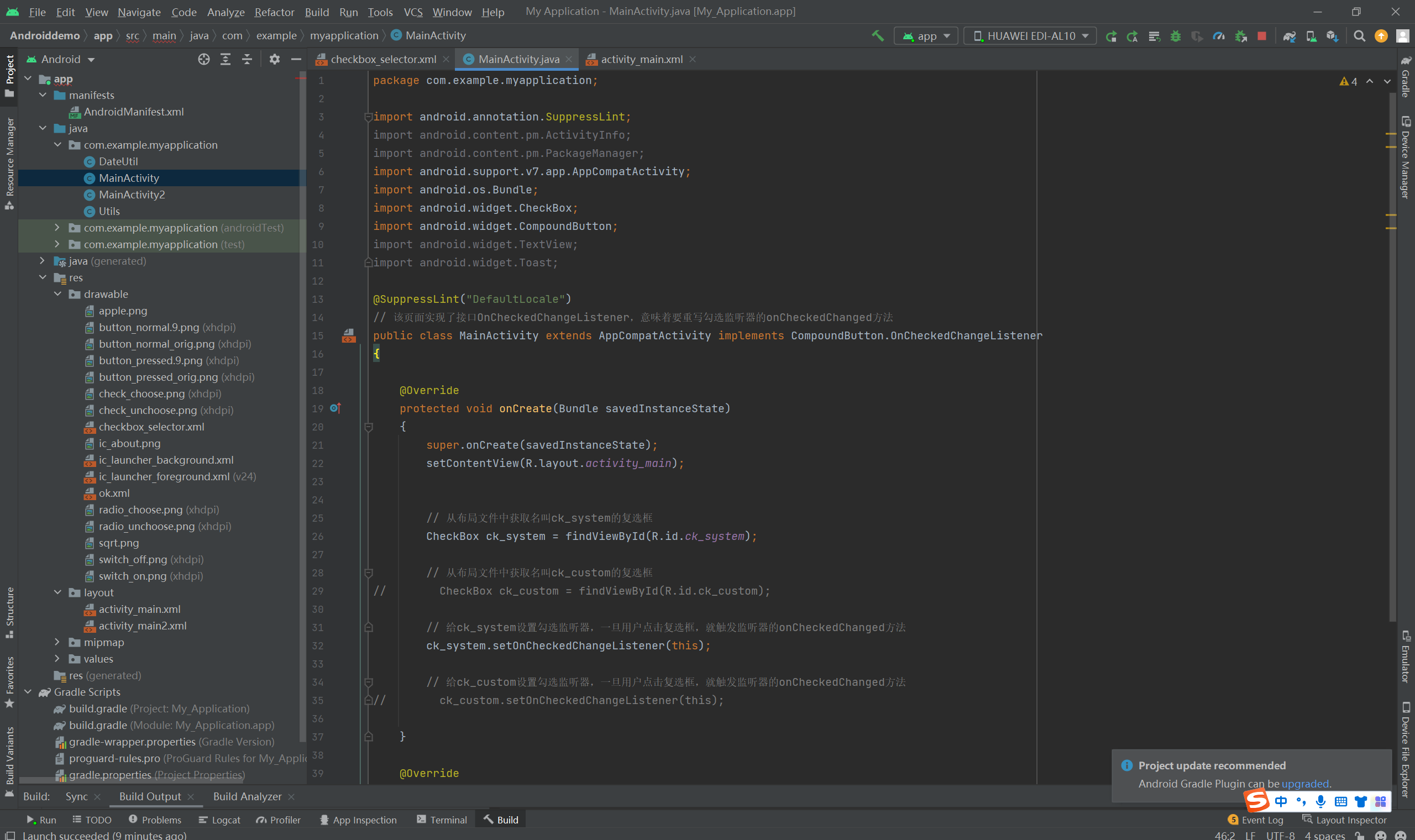Screen dimensions: 1415x840
Task: Click Select Opened File target icon in Project panel
Action: coord(204,60)
